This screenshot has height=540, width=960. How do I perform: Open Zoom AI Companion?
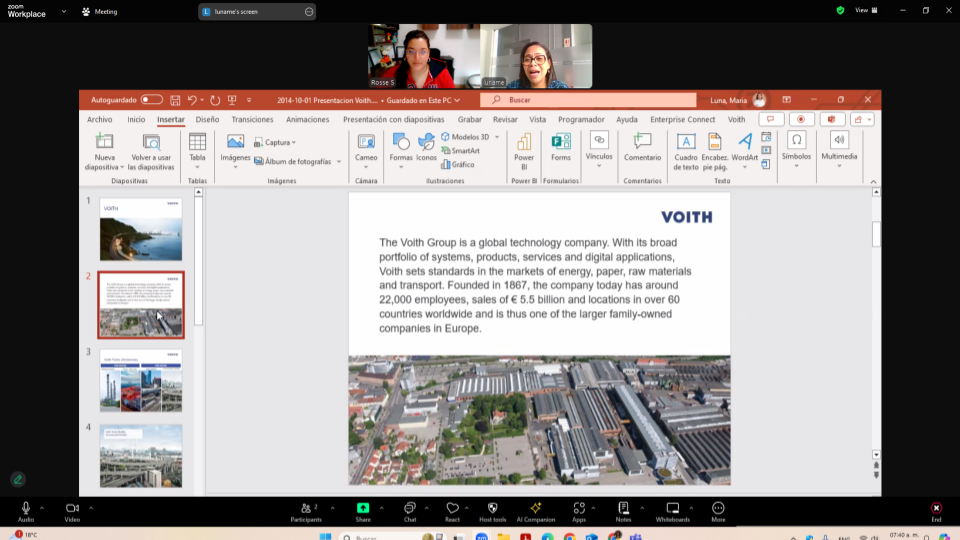tap(536, 512)
